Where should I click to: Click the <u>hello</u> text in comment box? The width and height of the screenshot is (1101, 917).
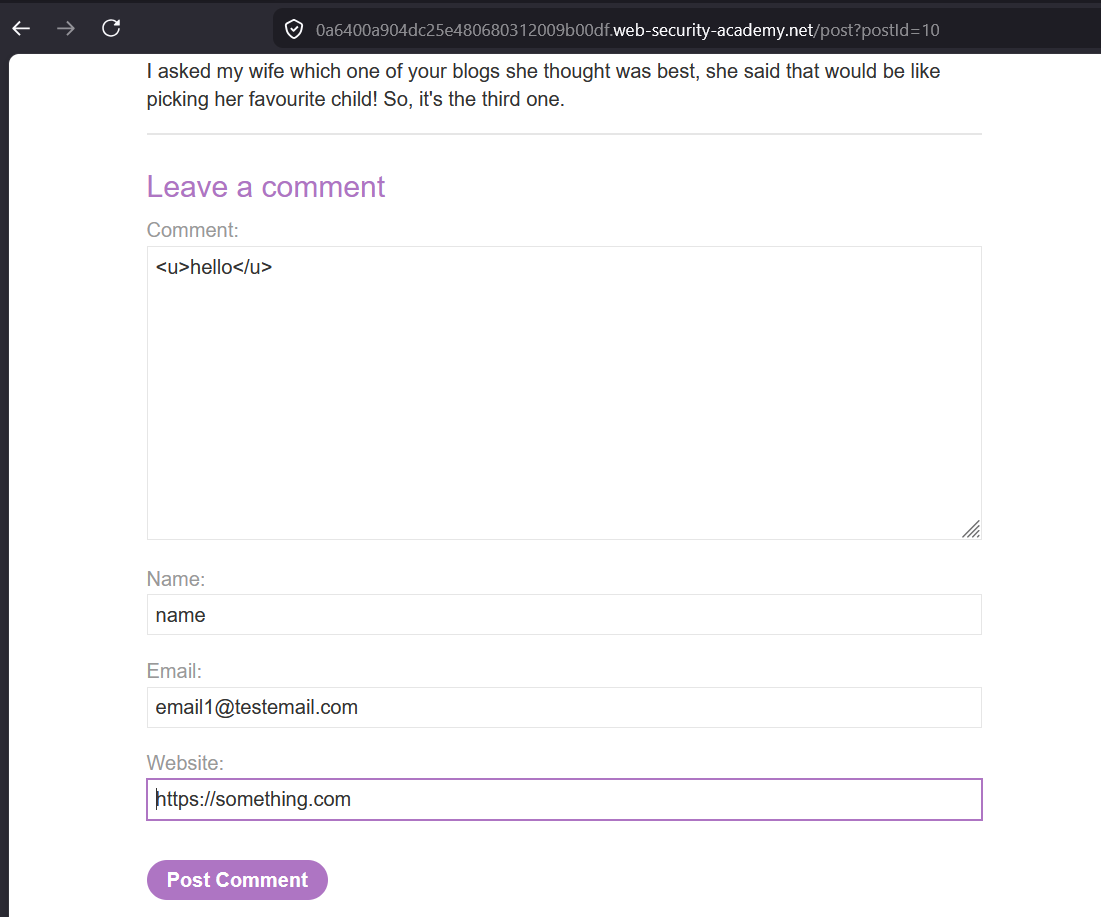click(x=213, y=268)
